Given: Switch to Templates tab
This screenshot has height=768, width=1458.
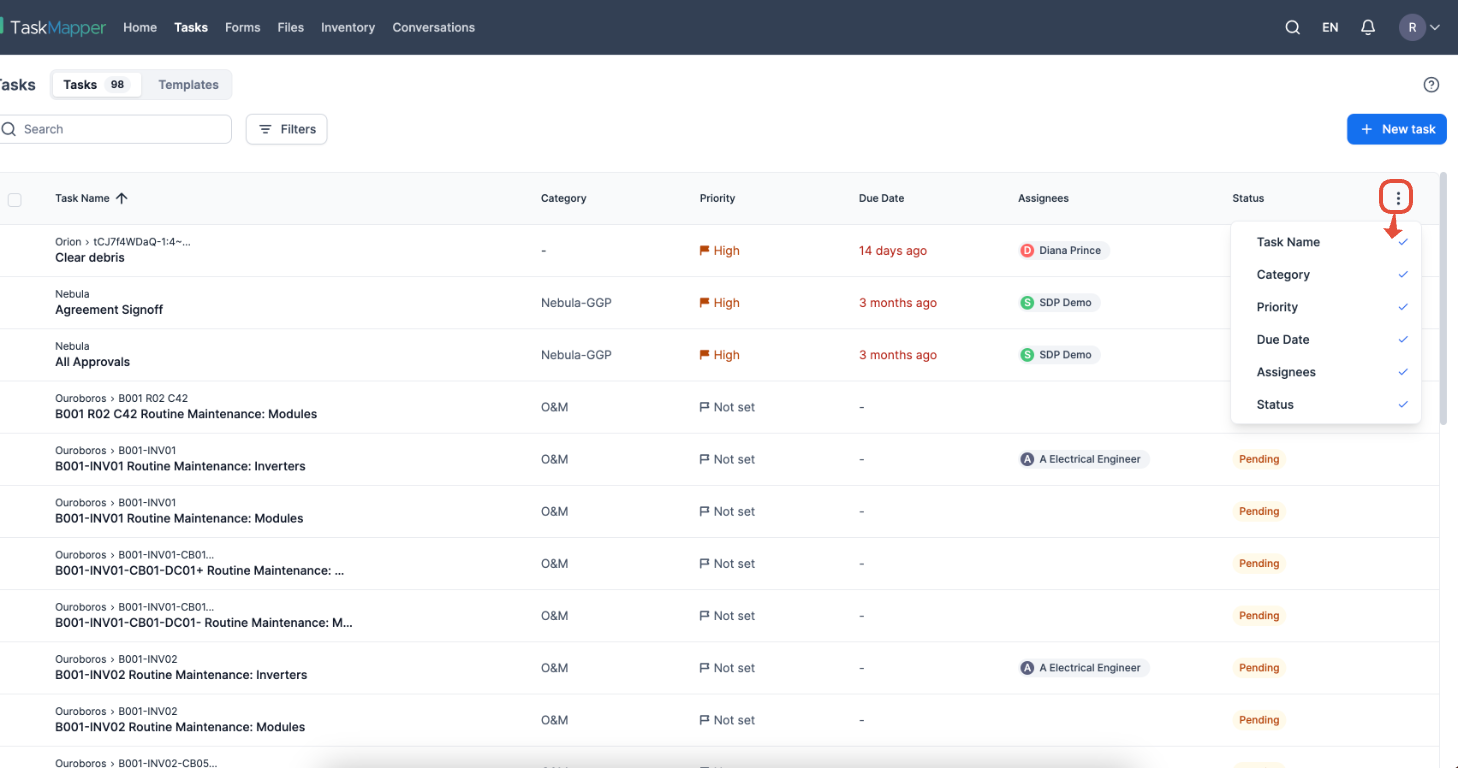Looking at the screenshot, I should pyautogui.click(x=188, y=85).
